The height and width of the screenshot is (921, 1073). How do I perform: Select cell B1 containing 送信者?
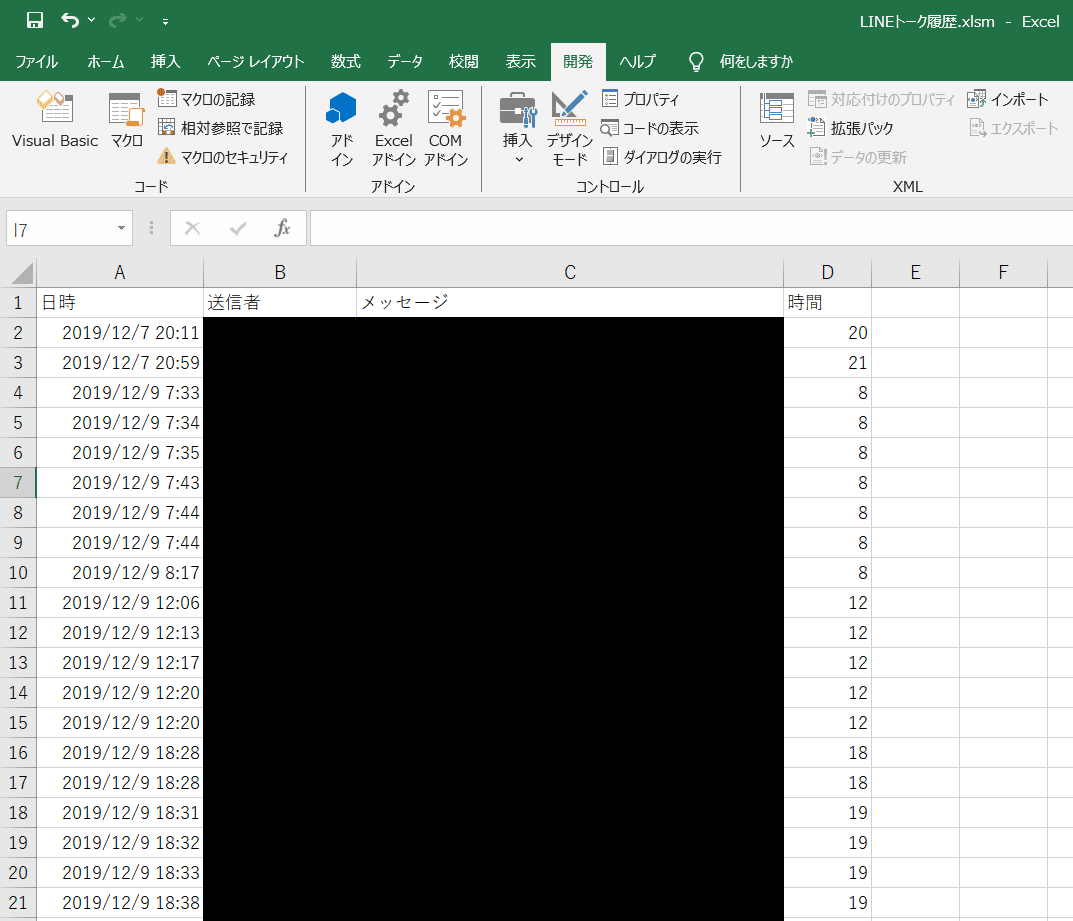280,302
